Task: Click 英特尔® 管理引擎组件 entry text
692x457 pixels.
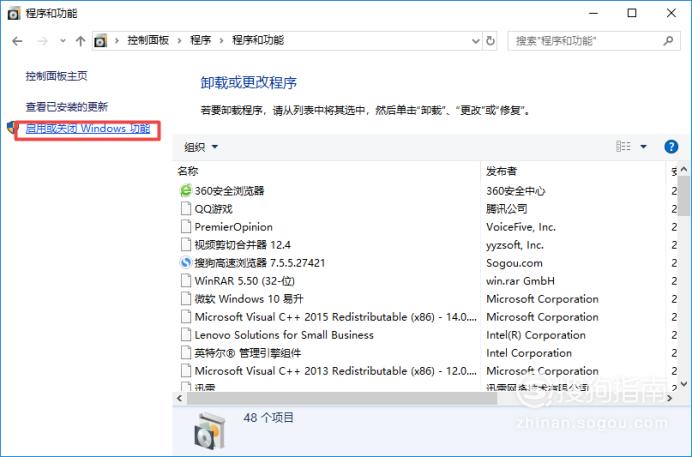Action: [248, 353]
